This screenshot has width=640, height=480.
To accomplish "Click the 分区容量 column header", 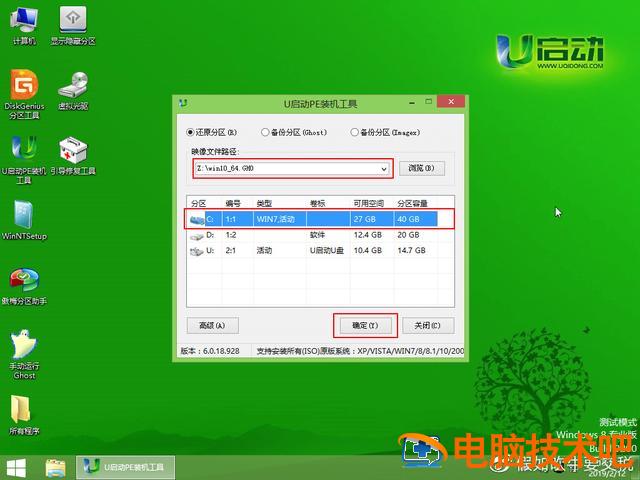I will pyautogui.click(x=412, y=203).
